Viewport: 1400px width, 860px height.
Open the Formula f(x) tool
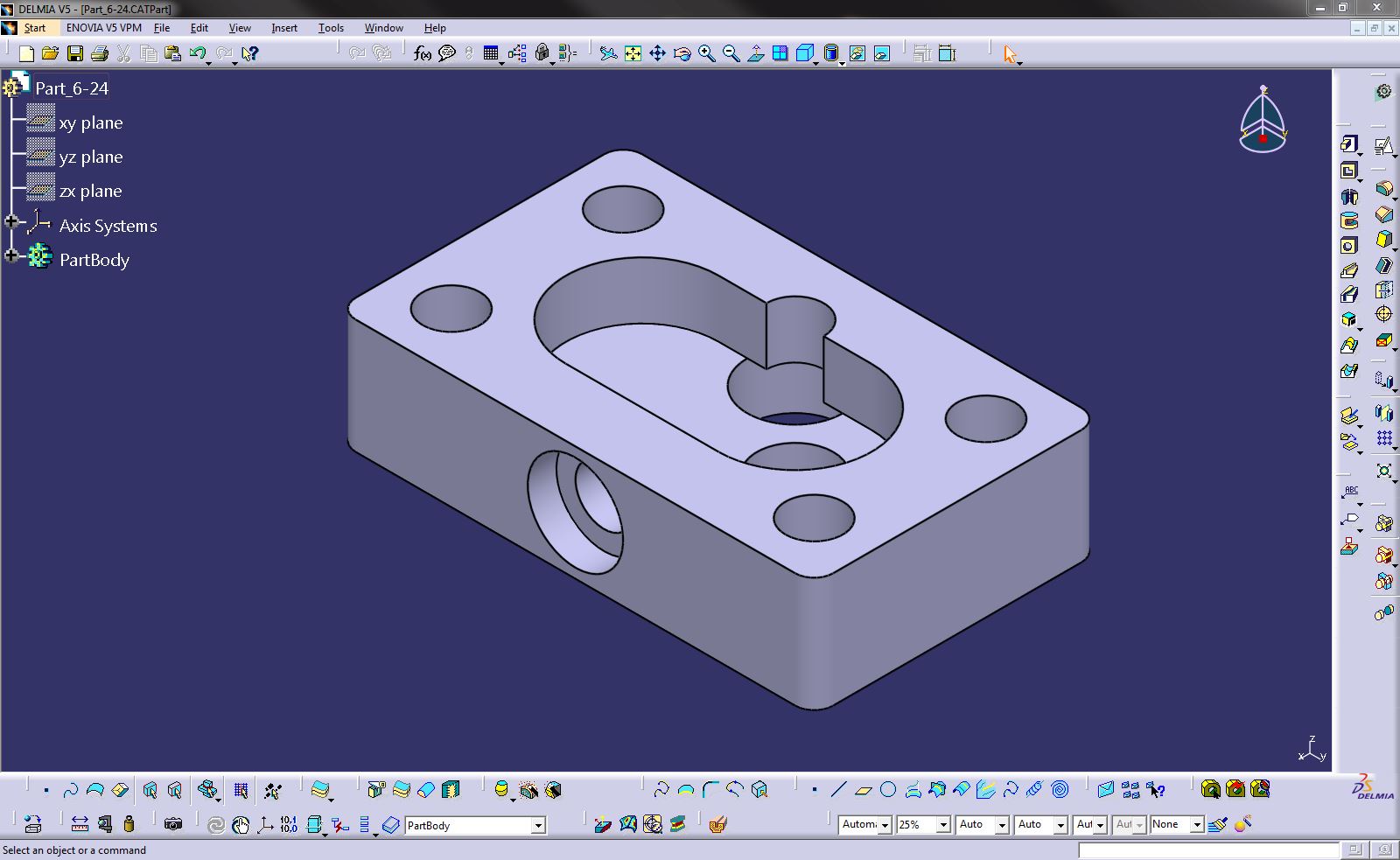[423, 53]
